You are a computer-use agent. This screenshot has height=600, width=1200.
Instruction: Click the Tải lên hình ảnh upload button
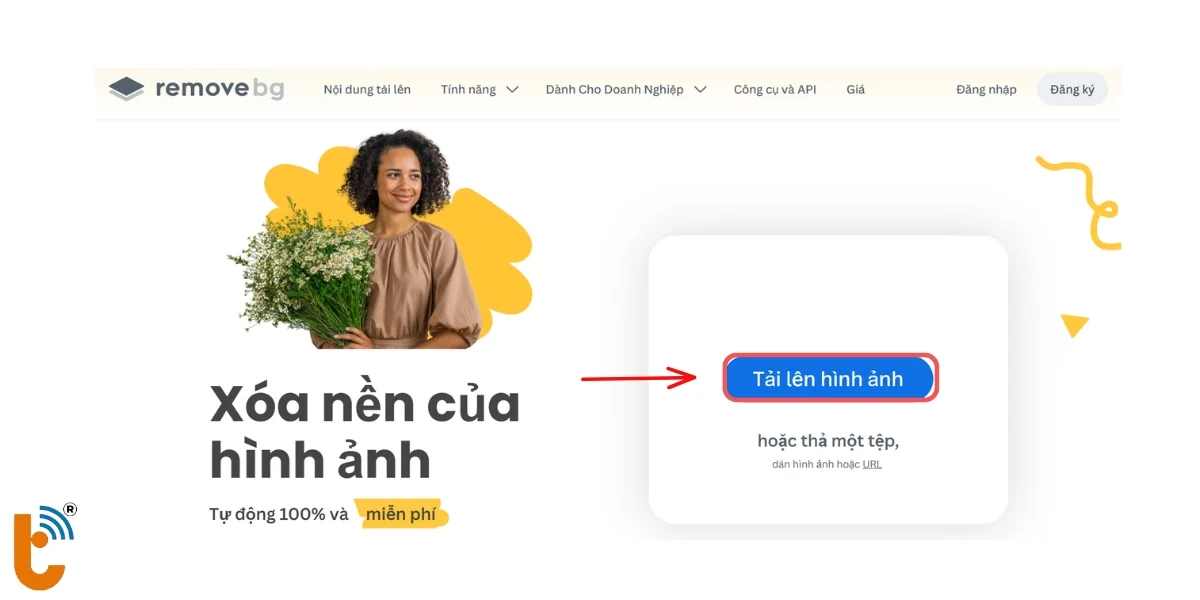tap(828, 378)
